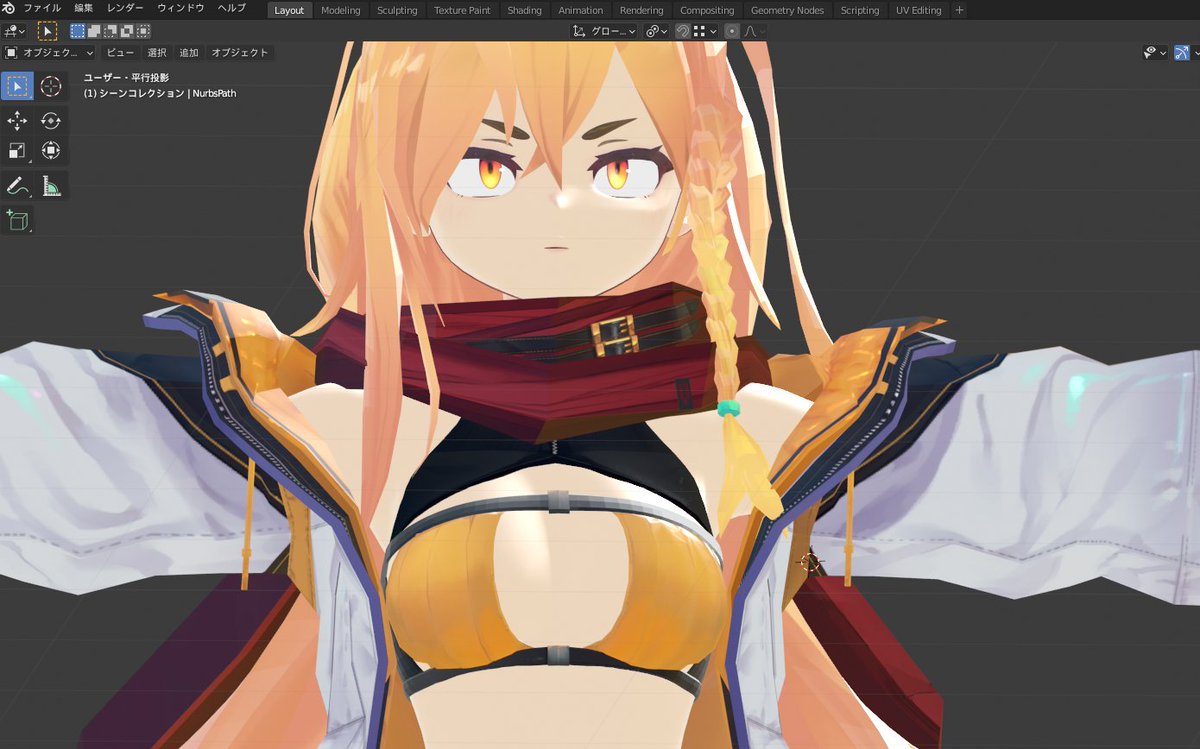This screenshot has height=749, width=1200.
Task: Click the tweak select tool icon in header
Action: tap(47, 31)
